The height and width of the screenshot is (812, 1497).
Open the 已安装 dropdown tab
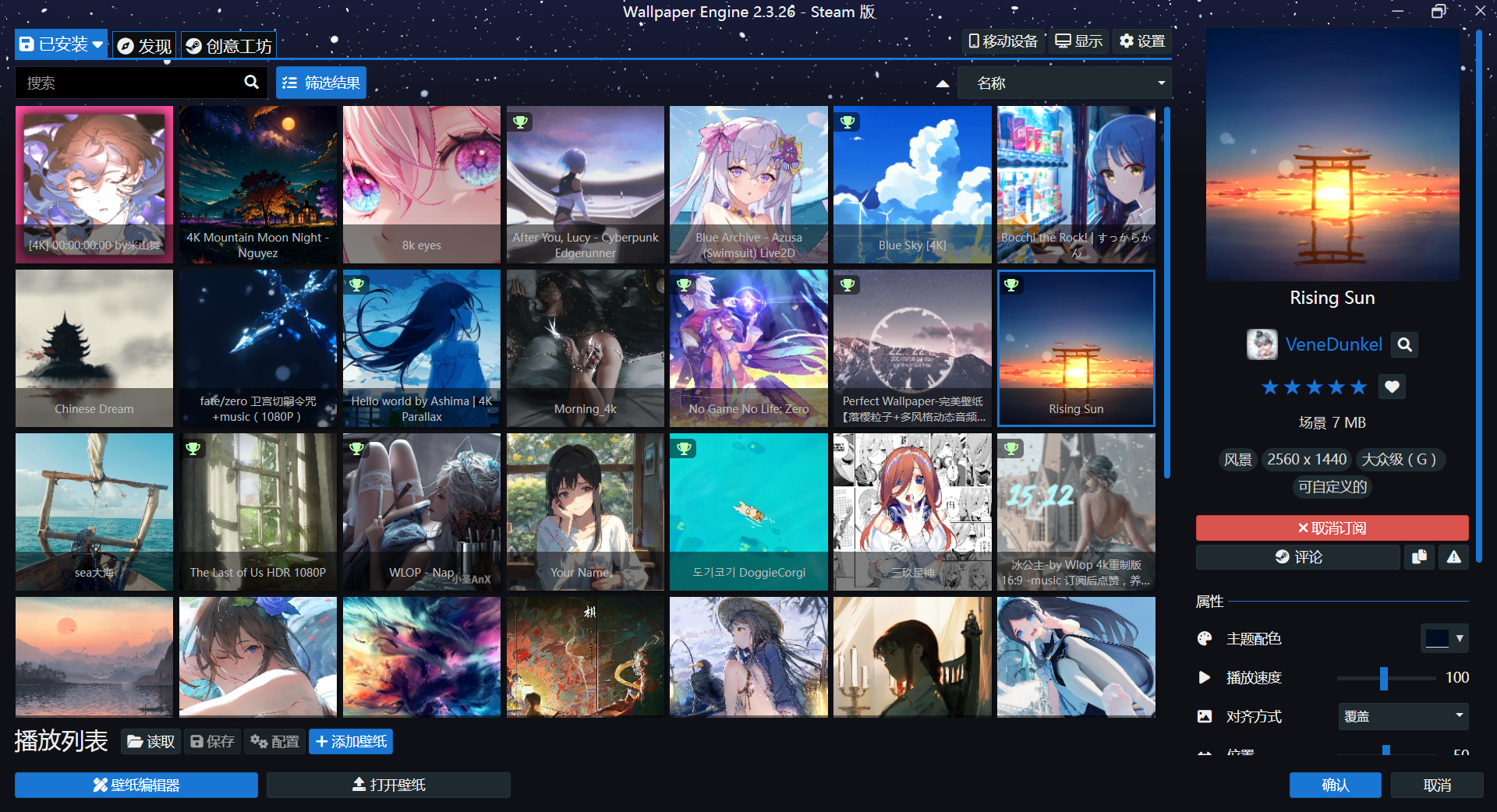pos(62,44)
